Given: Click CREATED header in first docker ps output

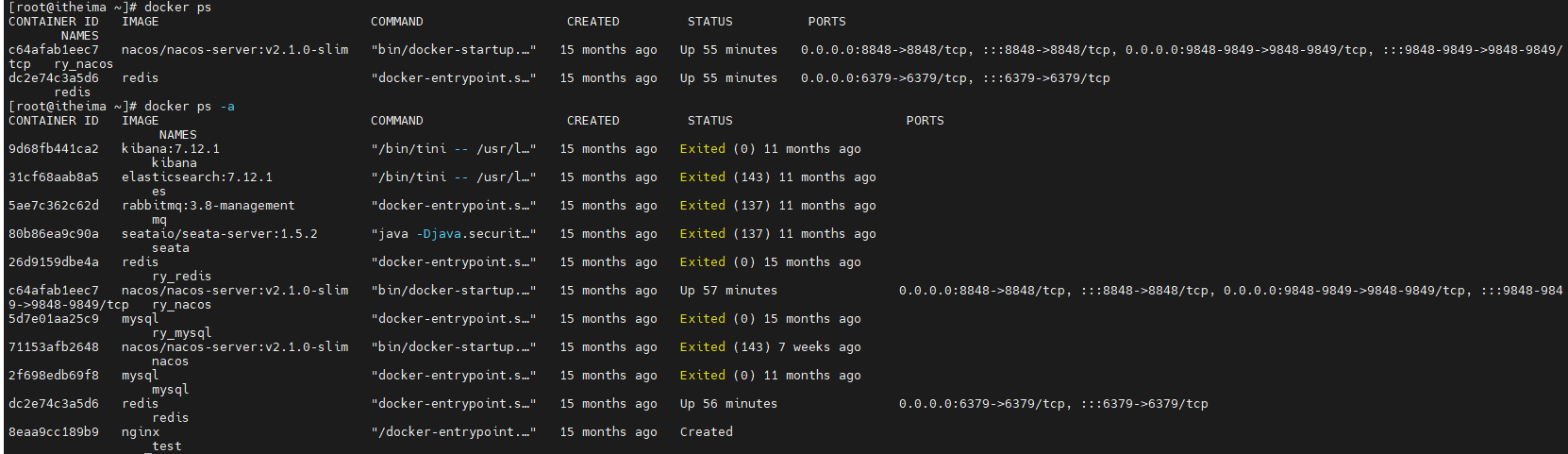Looking at the screenshot, I should [x=593, y=22].
